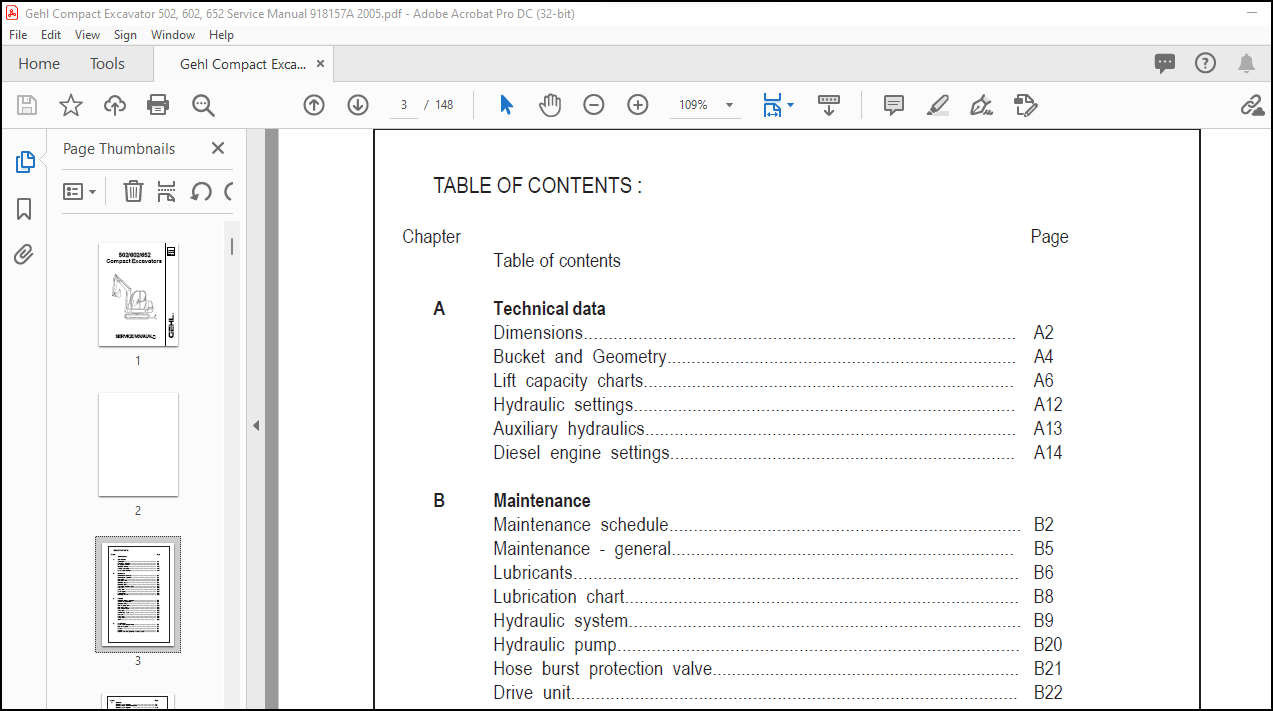Close the Gehl Compact Excavator document tab

point(320,64)
